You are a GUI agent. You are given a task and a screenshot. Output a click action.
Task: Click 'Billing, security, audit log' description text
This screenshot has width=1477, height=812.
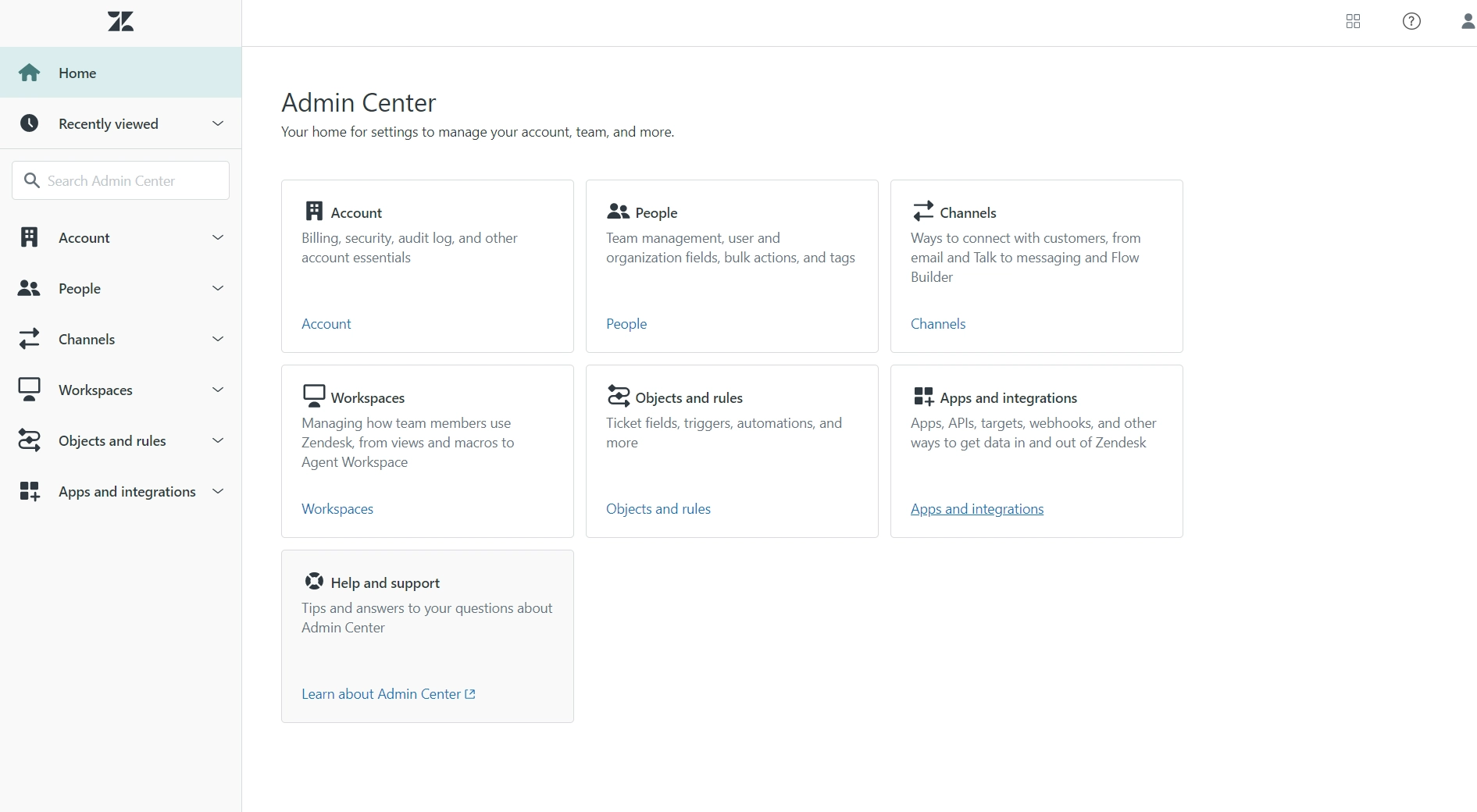click(409, 248)
